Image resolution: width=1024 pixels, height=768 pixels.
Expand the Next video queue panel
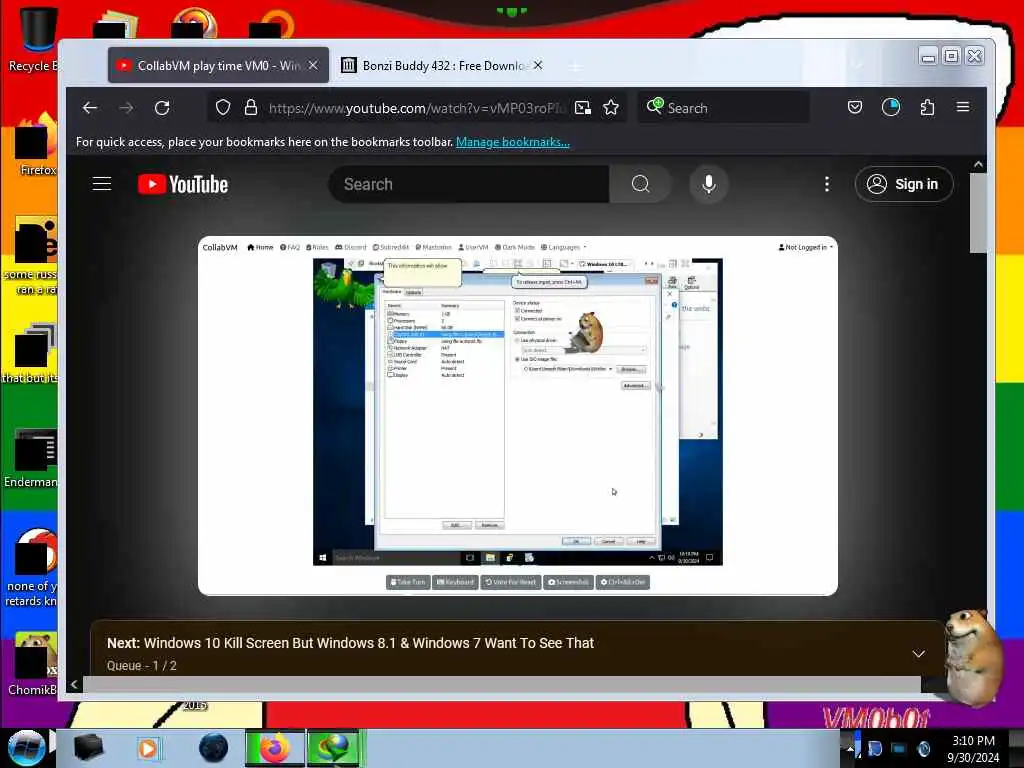(x=918, y=654)
